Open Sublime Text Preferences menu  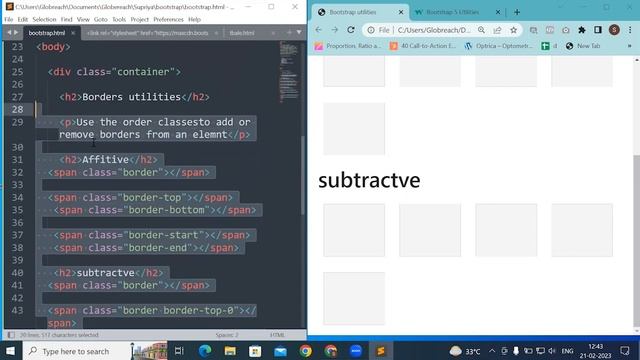pyautogui.click(x=169, y=19)
